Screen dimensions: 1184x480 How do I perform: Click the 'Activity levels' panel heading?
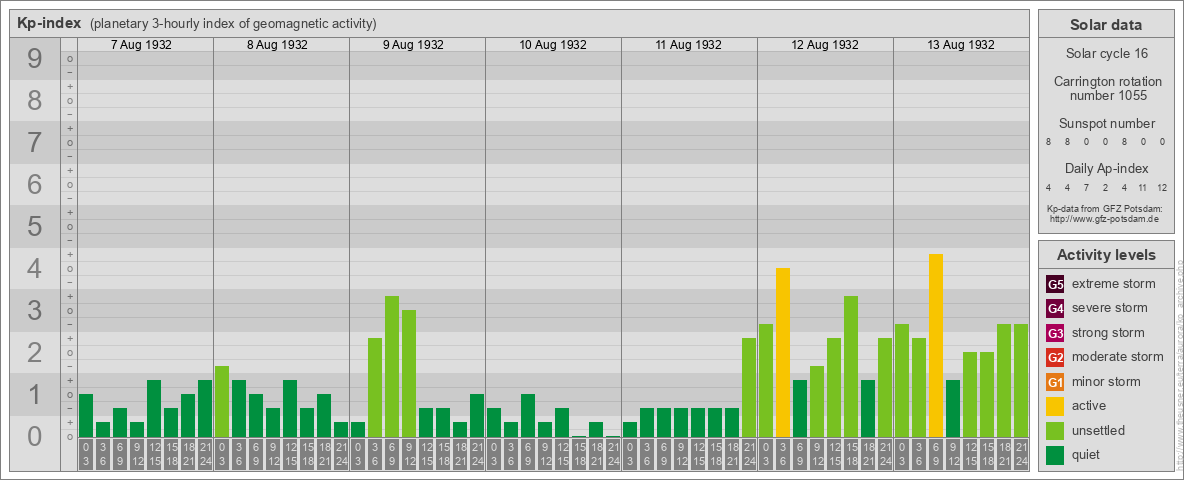[1106, 255]
